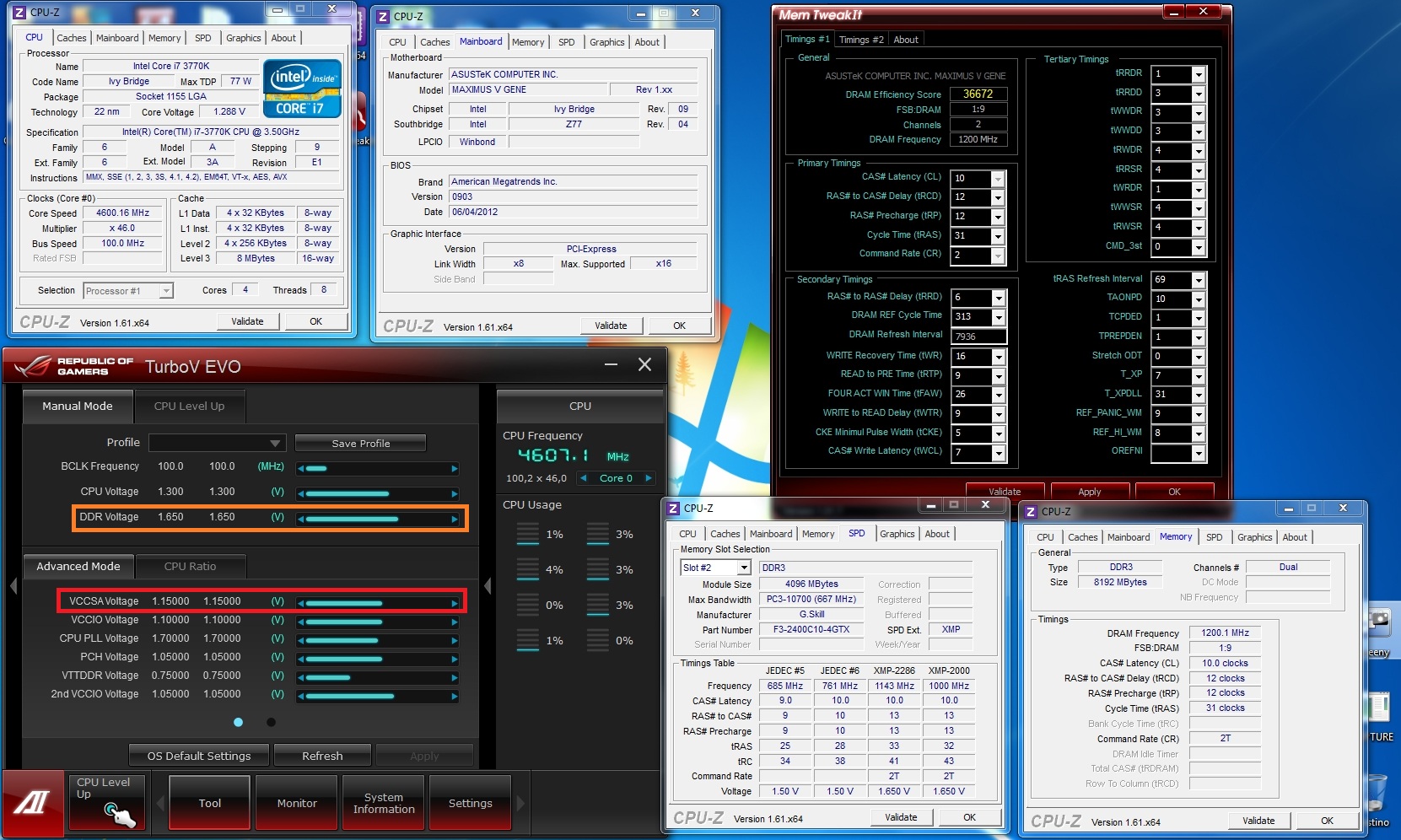Screen dimensions: 1401x840
Task: Decrease CPU Voltage with left slider arrow
Action: point(300,493)
